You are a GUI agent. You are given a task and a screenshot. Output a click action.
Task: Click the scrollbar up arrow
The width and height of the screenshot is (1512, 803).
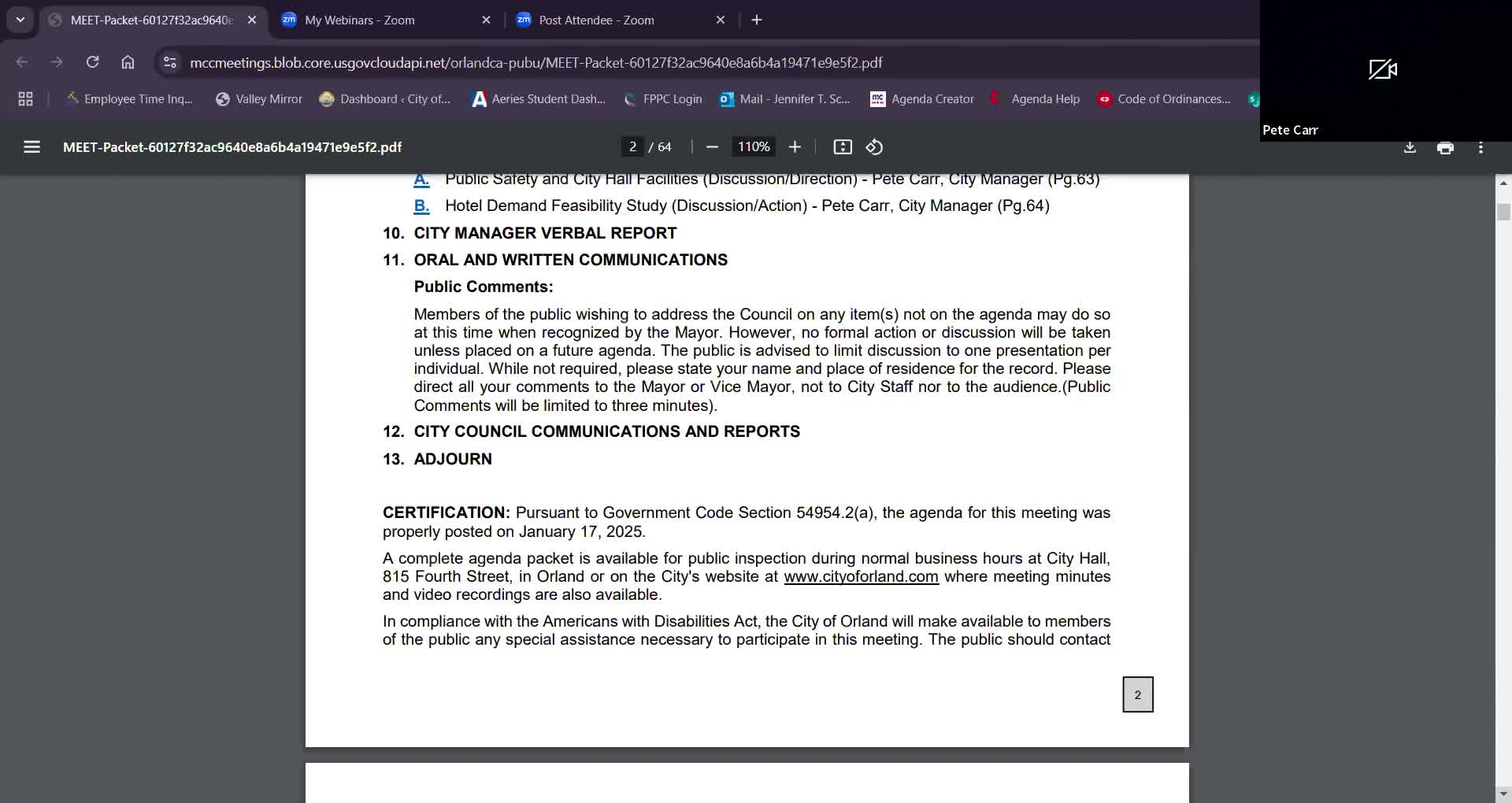tap(1503, 183)
